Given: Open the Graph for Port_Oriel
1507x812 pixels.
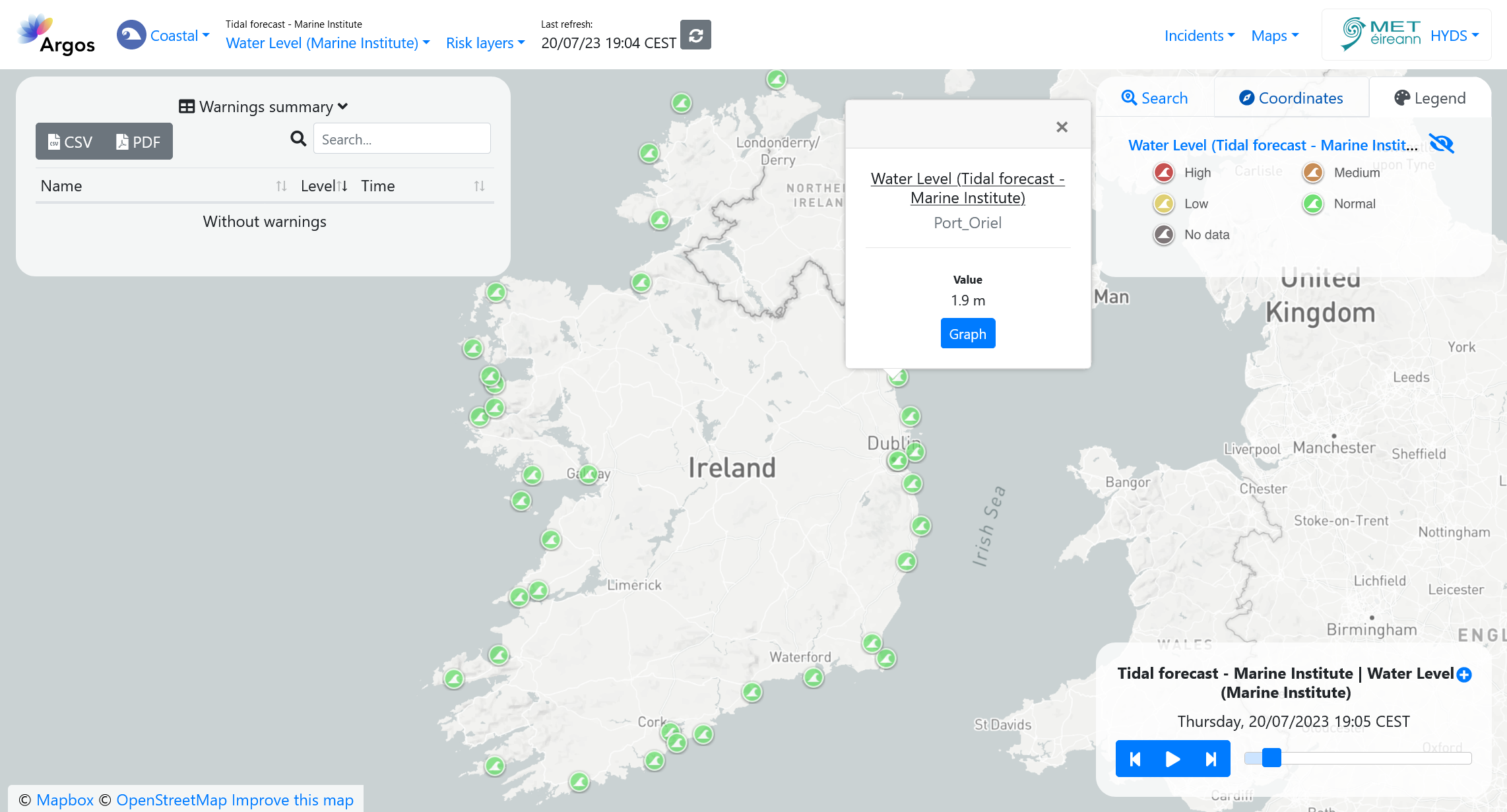Looking at the screenshot, I should click(x=967, y=334).
